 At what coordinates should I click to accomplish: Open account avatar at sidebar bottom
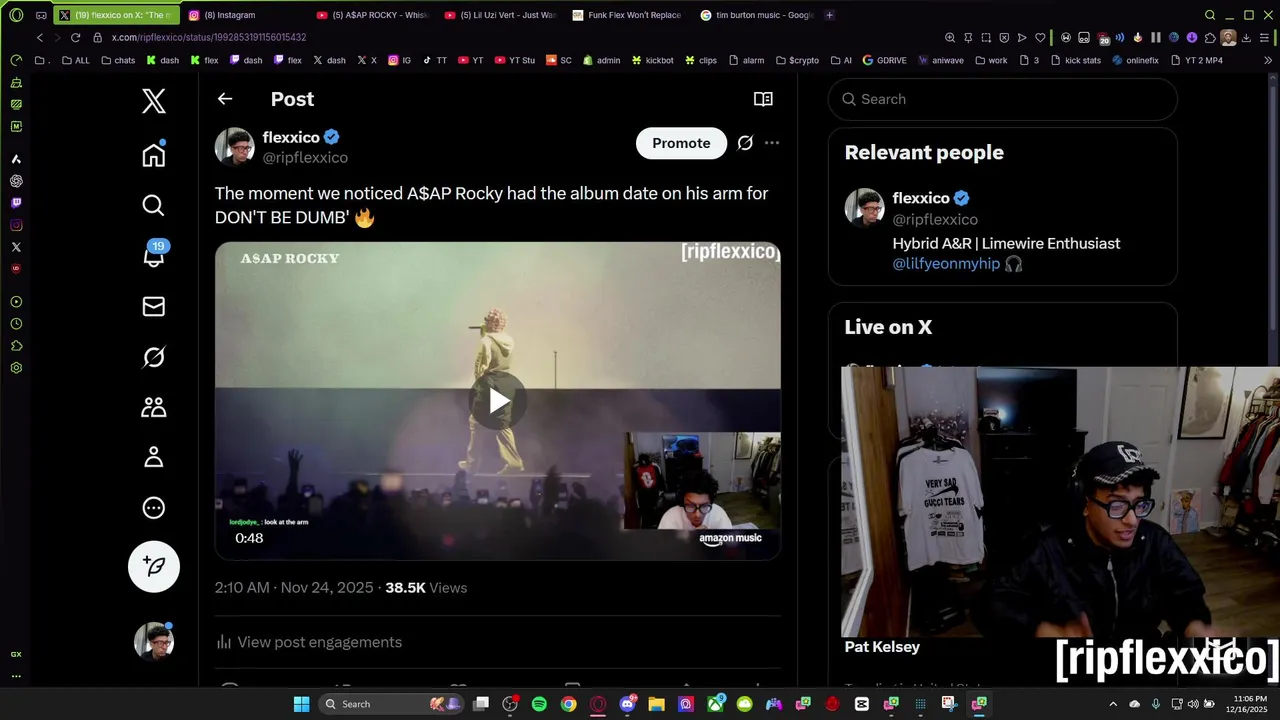[x=154, y=640]
